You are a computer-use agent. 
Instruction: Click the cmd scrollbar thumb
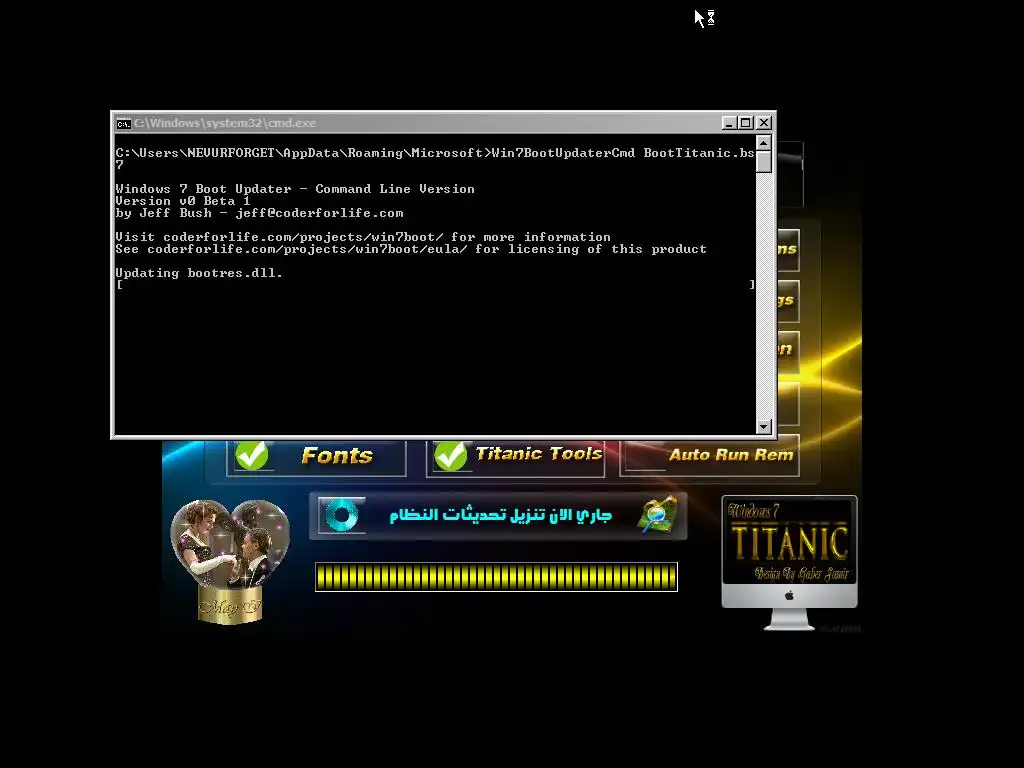coord(763,162)
